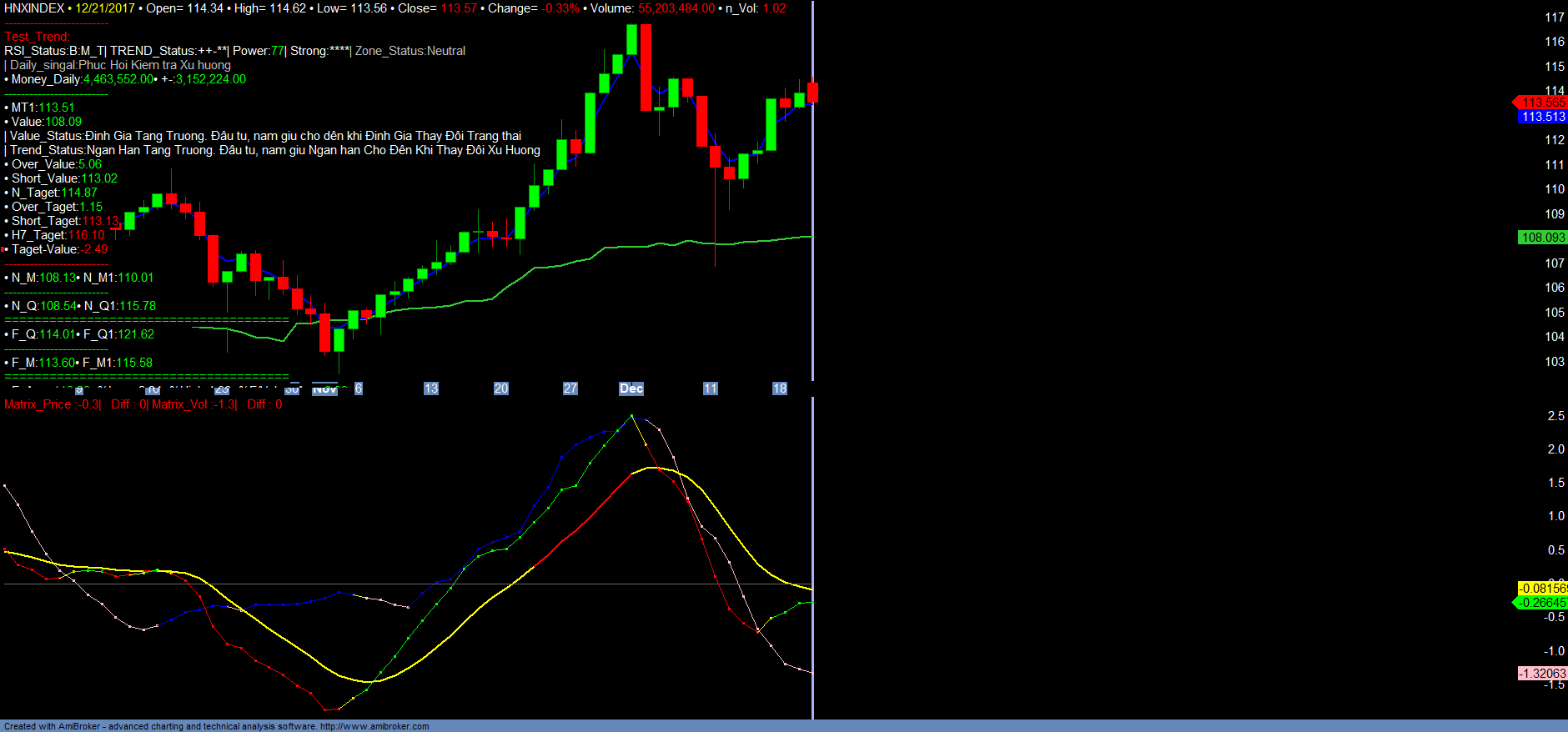The width and height of the screenshot is (1568, 732).
Task: Click date label 27 on the time axis
Action: (x=570, y=389)
